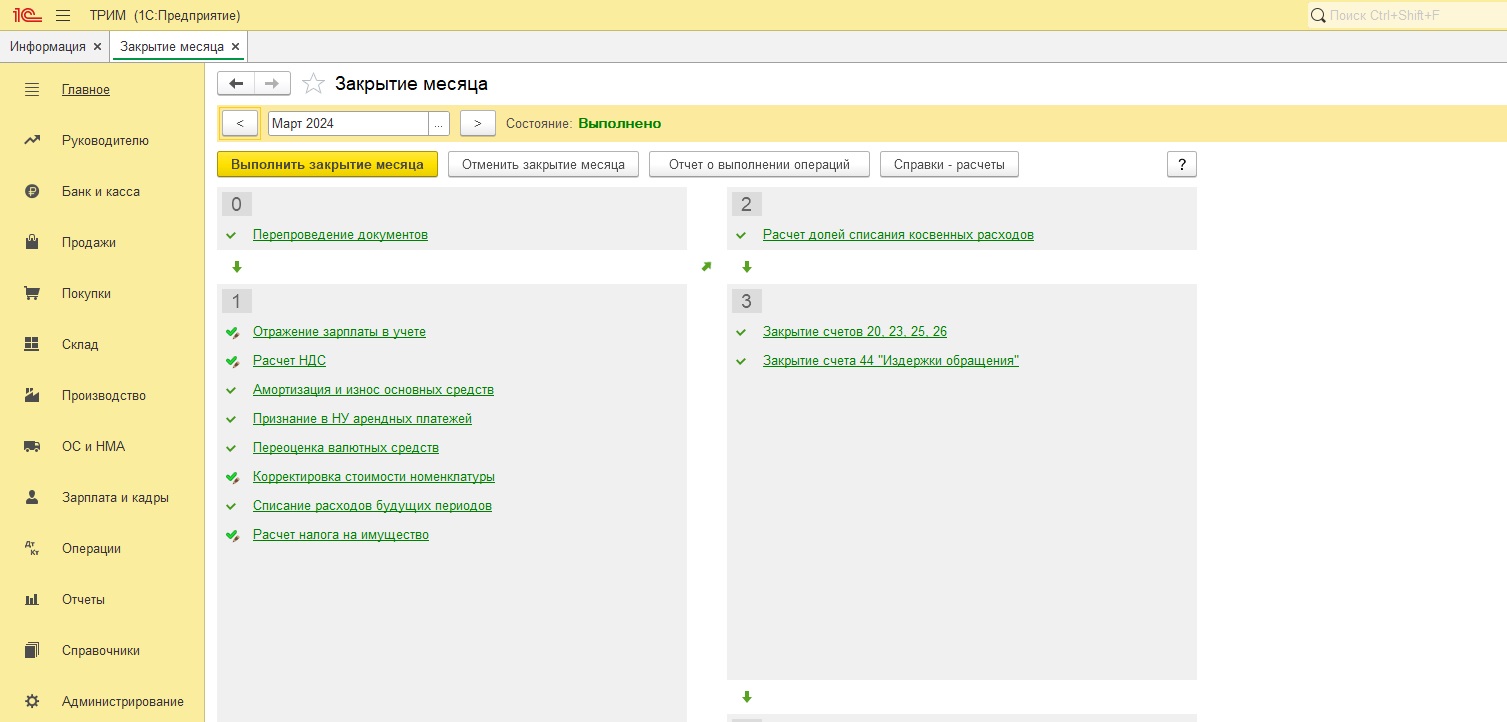Go back with the left arrow button
The height and width of the screenshot is (722, 1507).
[236, 84]
